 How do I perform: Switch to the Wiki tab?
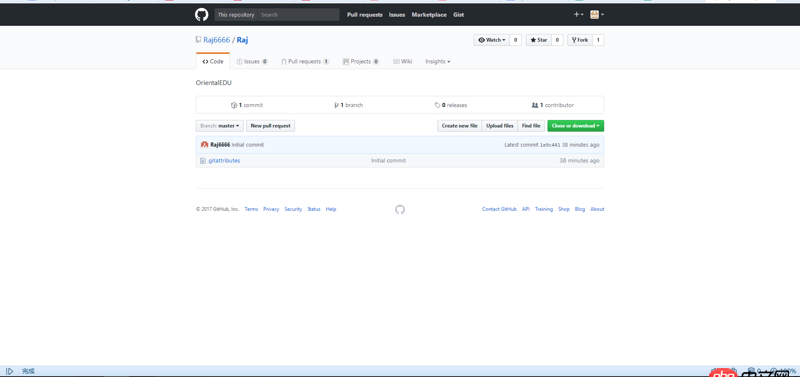coord(403,61)
